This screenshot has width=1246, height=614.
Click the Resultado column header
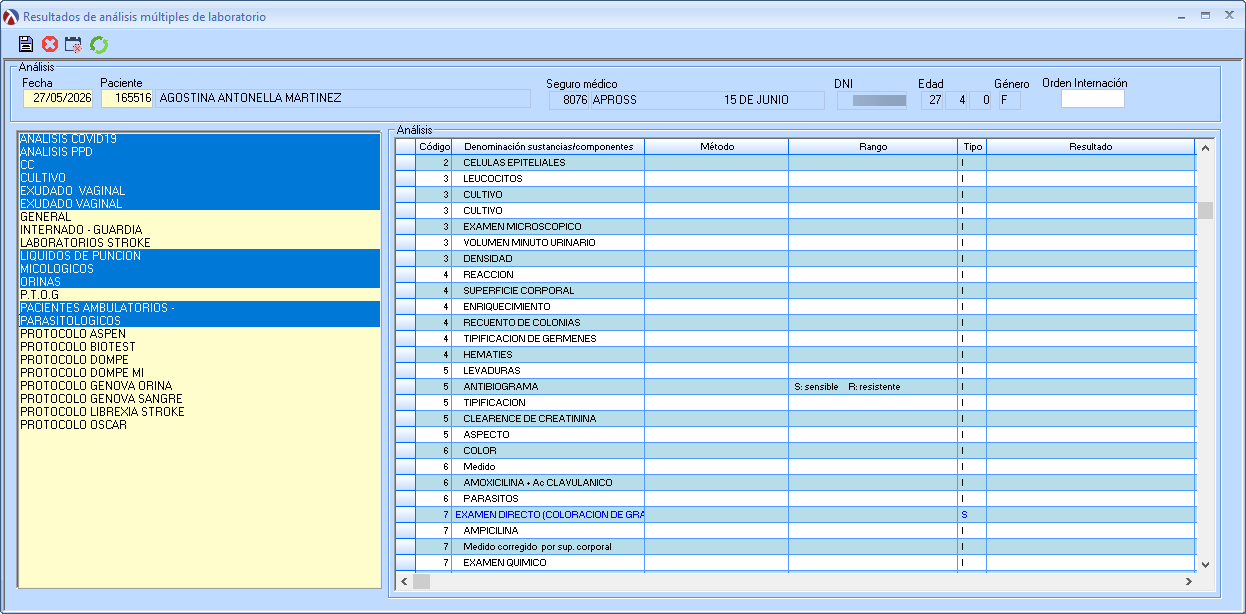(x=1090, y=147)
